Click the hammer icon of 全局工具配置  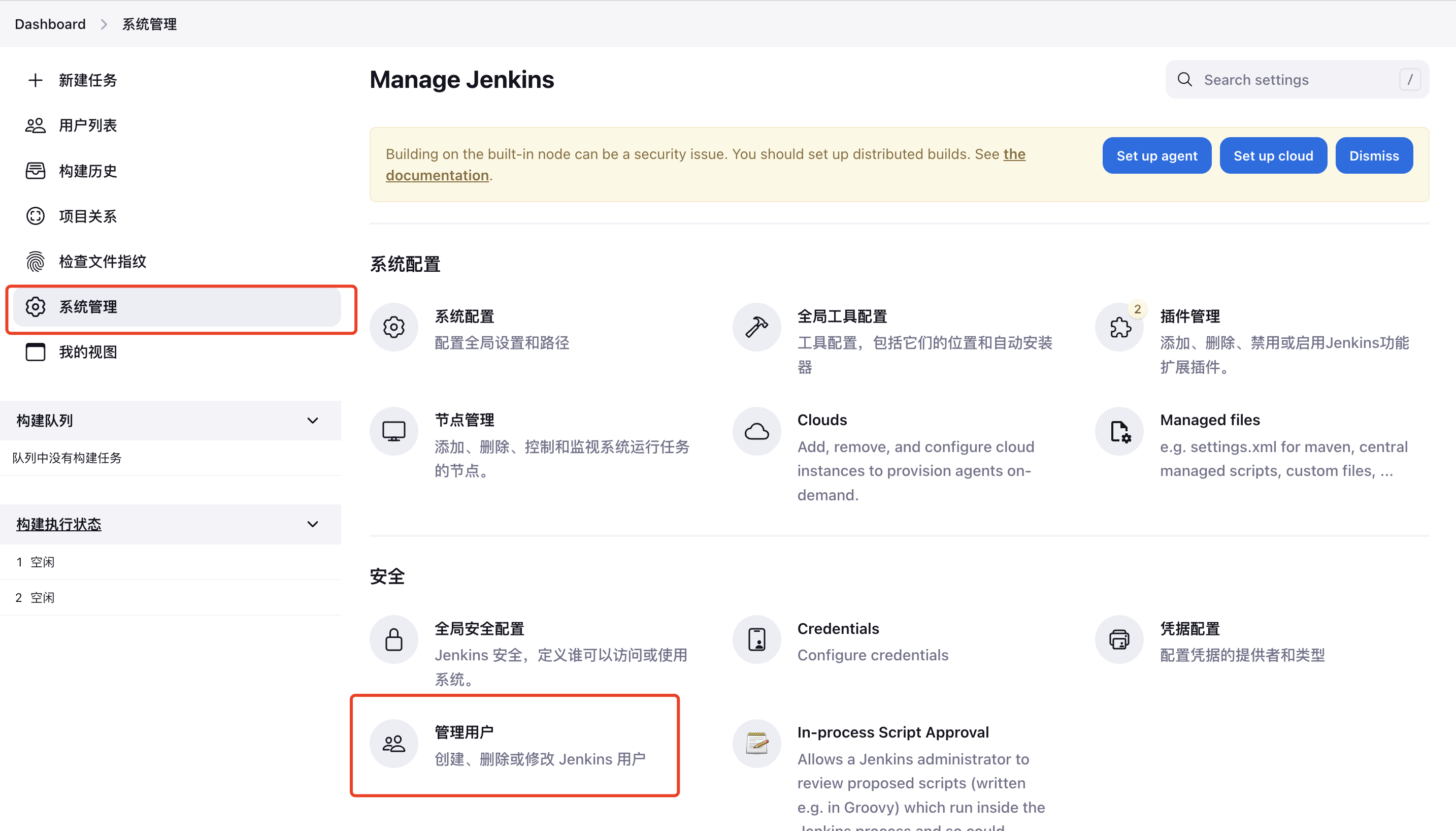[756, 327]
